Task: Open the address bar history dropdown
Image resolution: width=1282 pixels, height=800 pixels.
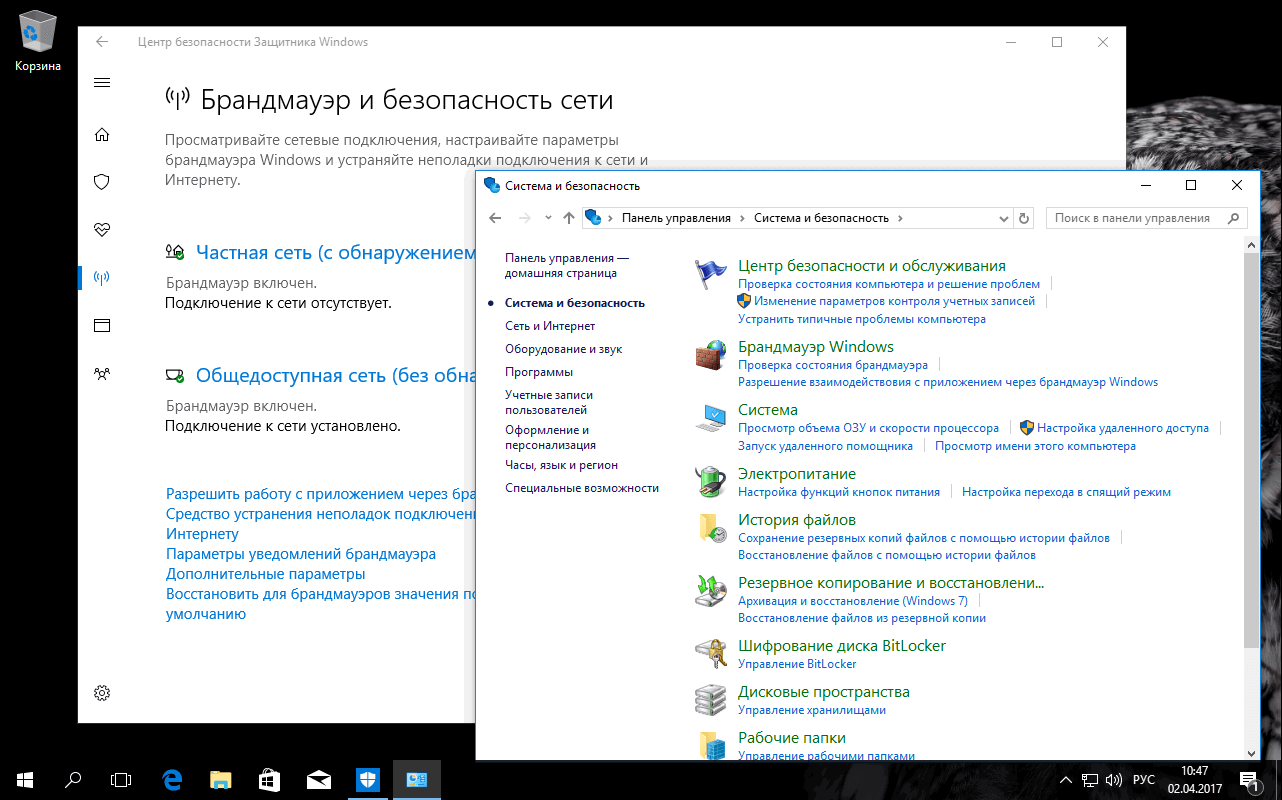Action: tap(1004, 218)
